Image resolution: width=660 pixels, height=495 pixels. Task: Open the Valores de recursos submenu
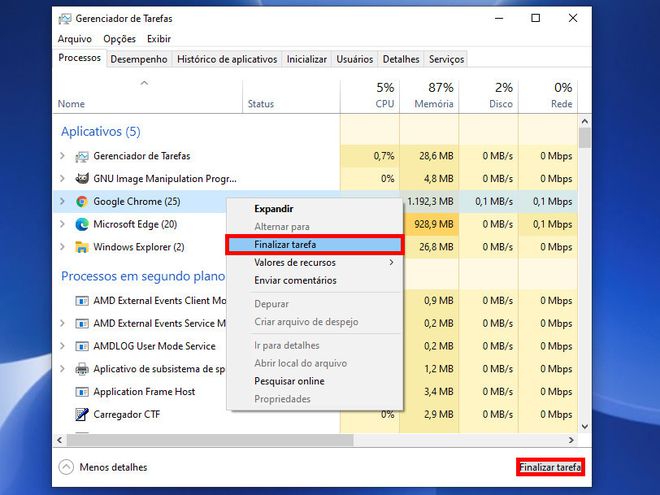315,263
